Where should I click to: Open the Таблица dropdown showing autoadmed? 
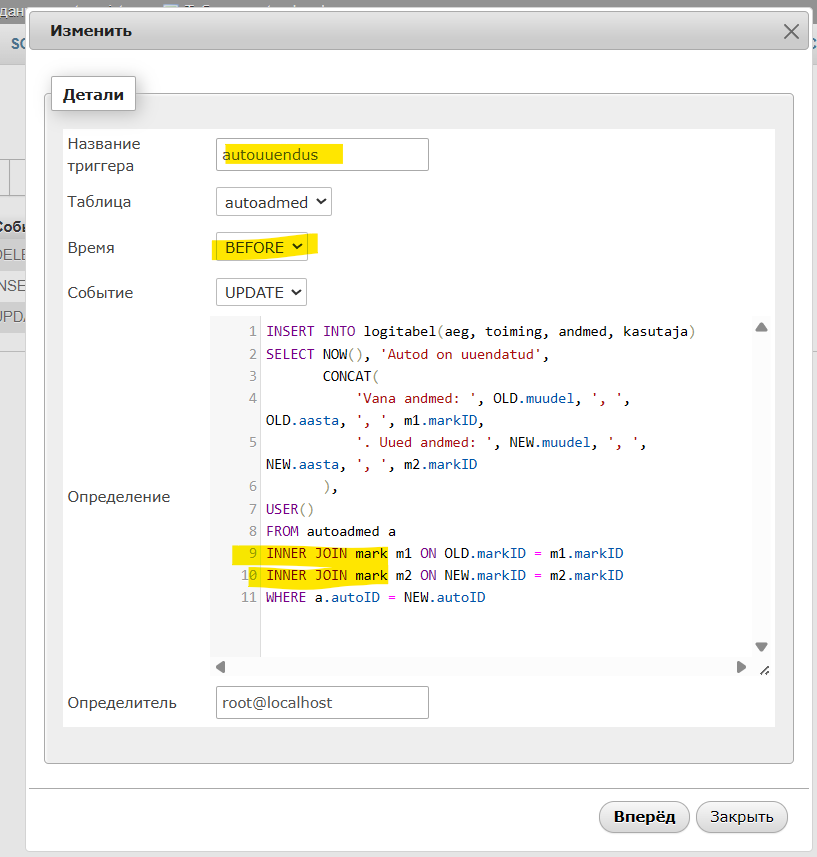[x=274, y=202]
